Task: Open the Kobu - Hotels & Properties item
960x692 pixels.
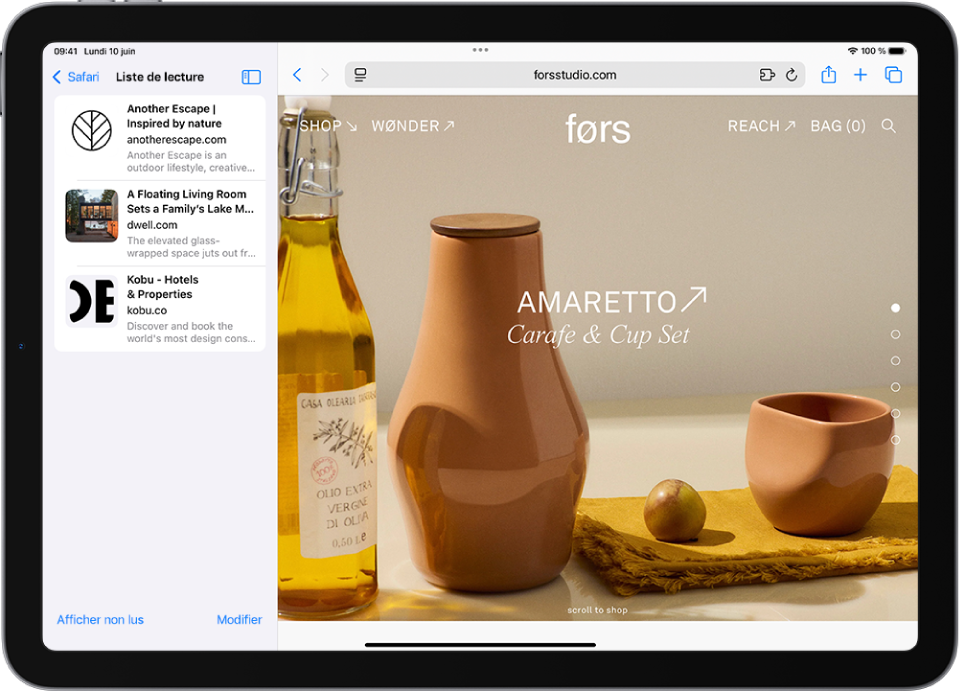Action: point(160,309)
